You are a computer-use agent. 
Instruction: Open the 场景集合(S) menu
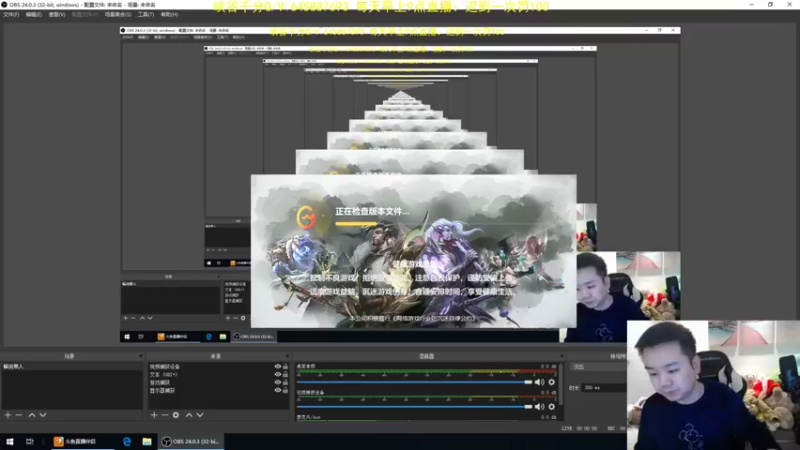(118, 14)
